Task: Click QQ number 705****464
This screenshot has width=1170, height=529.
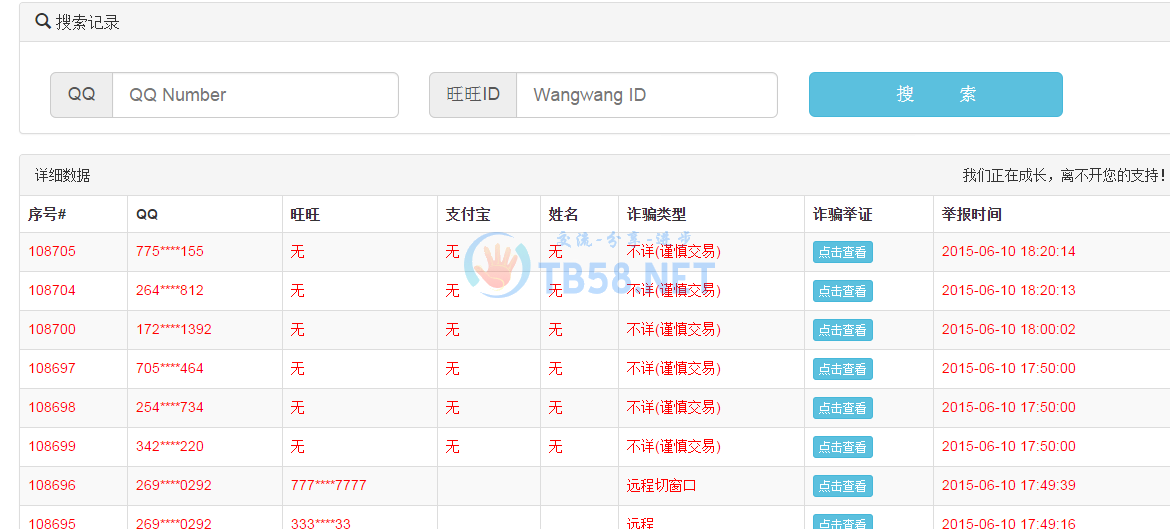Action: tap(169, 368)
